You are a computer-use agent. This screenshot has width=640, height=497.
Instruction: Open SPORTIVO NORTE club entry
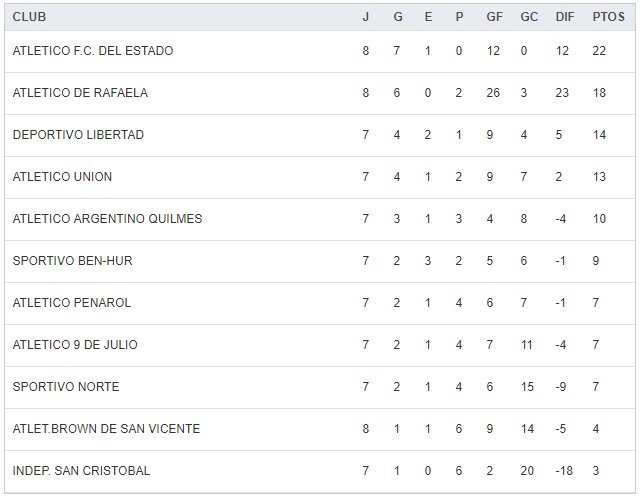(x=65, y=387)
